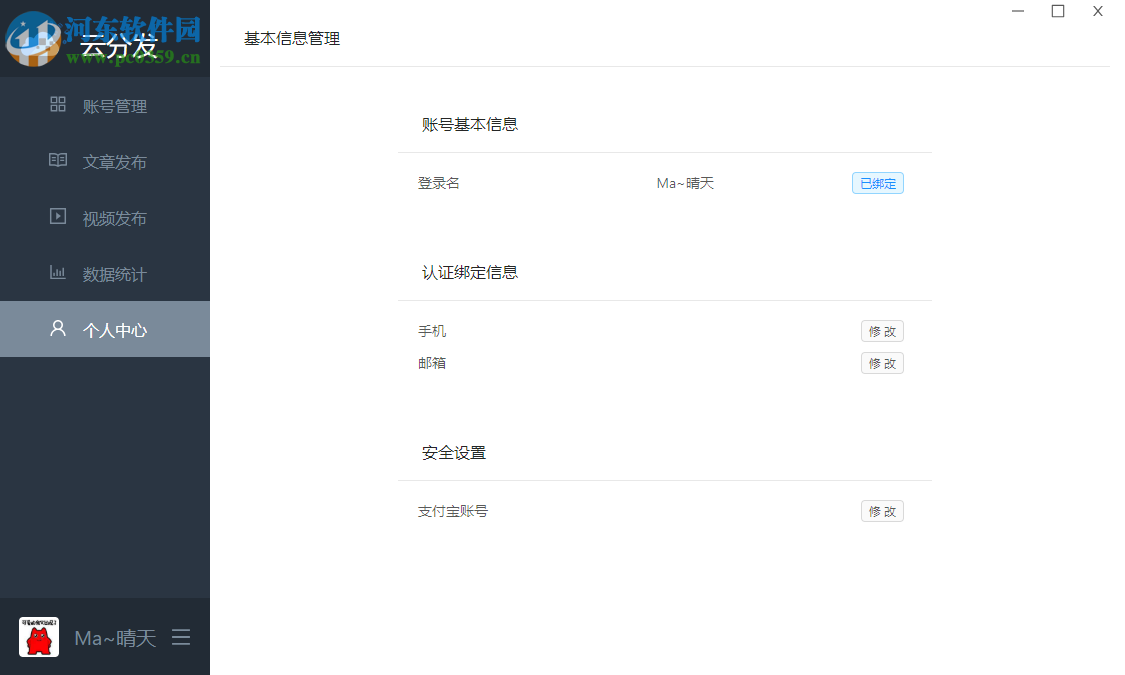Open 数据统计 from the sidebar

tap(113, 273)
